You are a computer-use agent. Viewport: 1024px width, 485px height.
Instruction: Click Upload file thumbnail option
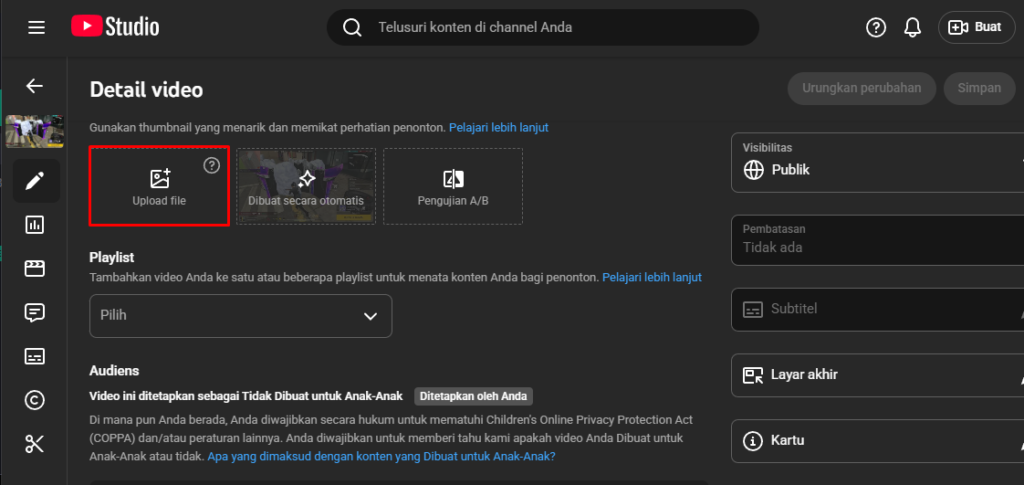(x=159, y=187)
